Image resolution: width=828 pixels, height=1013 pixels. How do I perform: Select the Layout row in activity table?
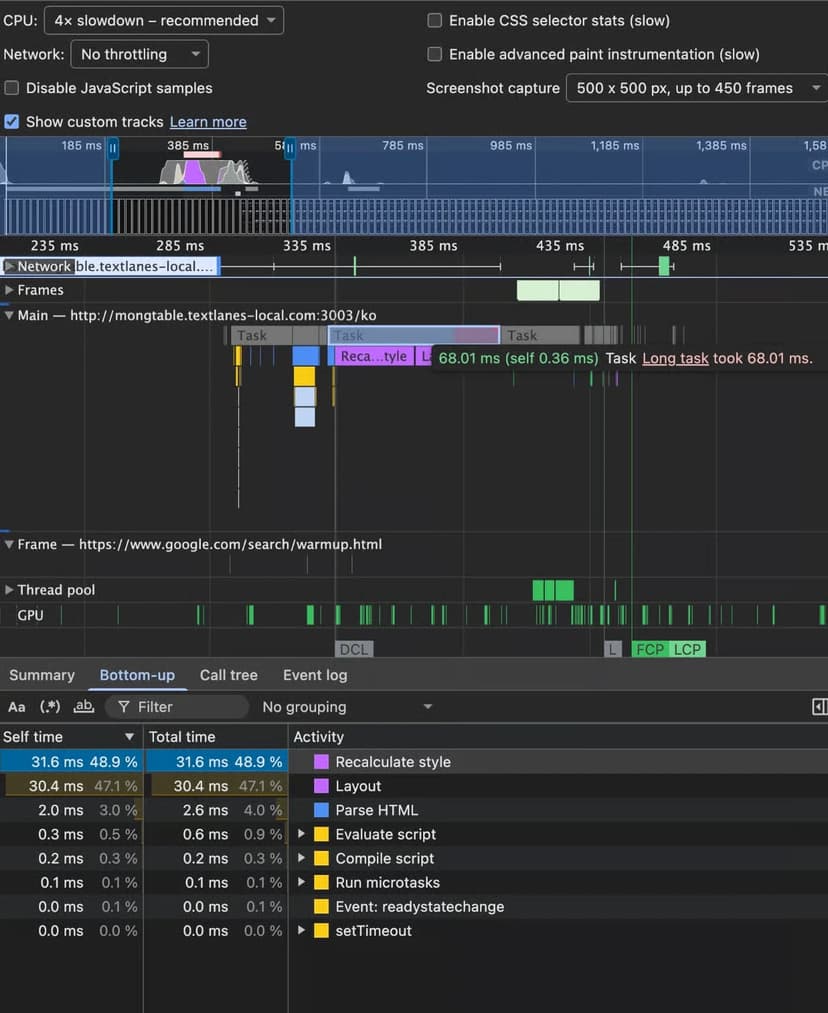coord(414,786)
